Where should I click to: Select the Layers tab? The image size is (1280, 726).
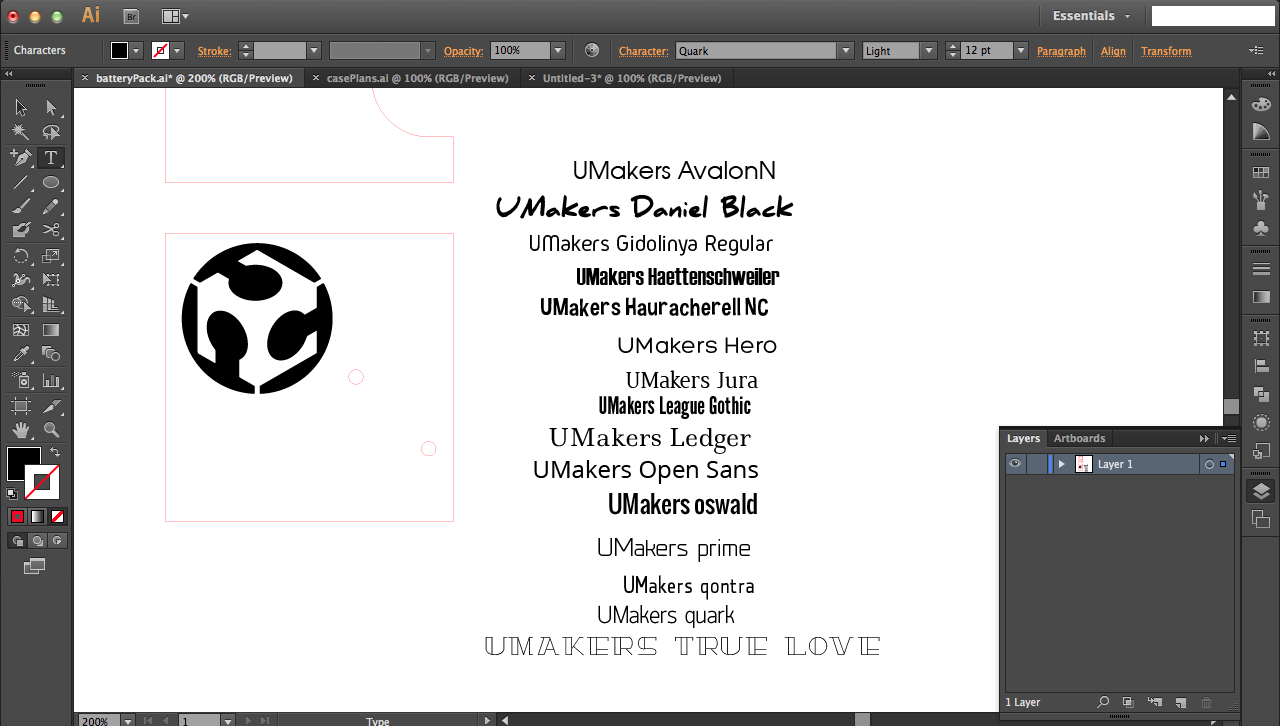[x=1023, y=438]
